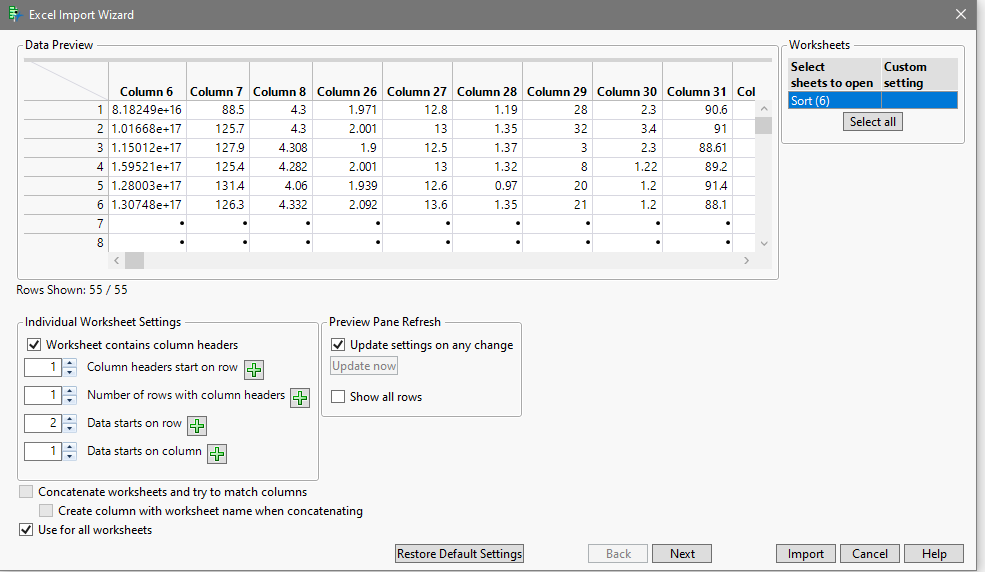Decrease Data starts on row value
The height and width of the screenshot is (572, 985).
click(x=70, y=428)
